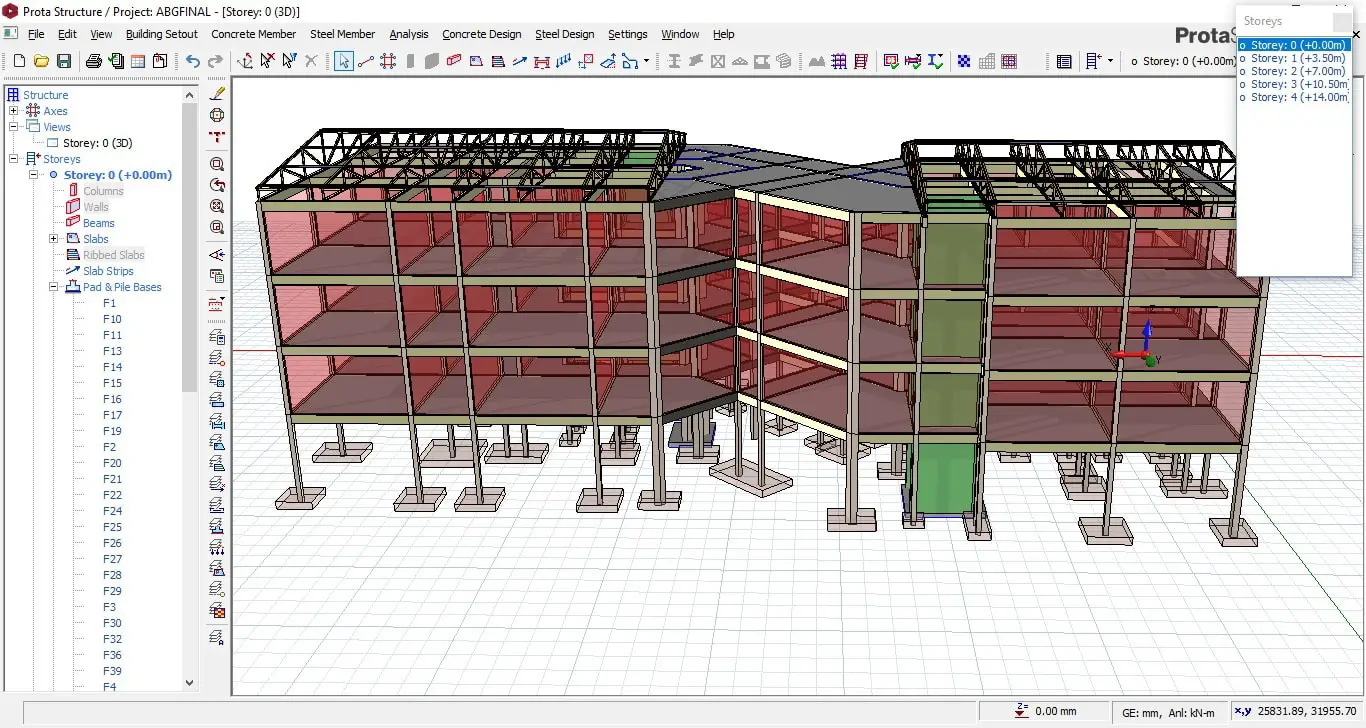
Task: Expand the Slabs tree node
Action: pyautogui.click(x=54, y=239)
